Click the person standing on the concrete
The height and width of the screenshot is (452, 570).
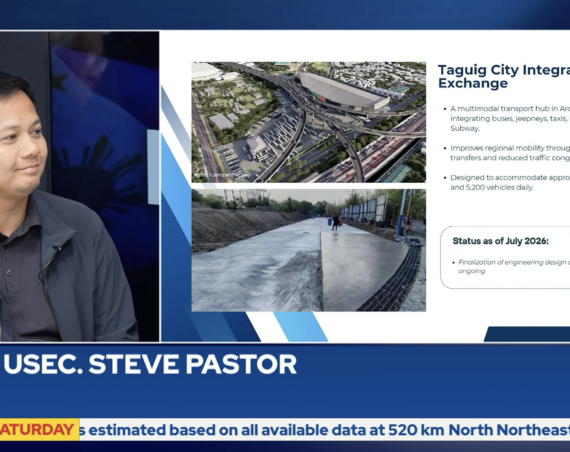click(x=335, y=223)
